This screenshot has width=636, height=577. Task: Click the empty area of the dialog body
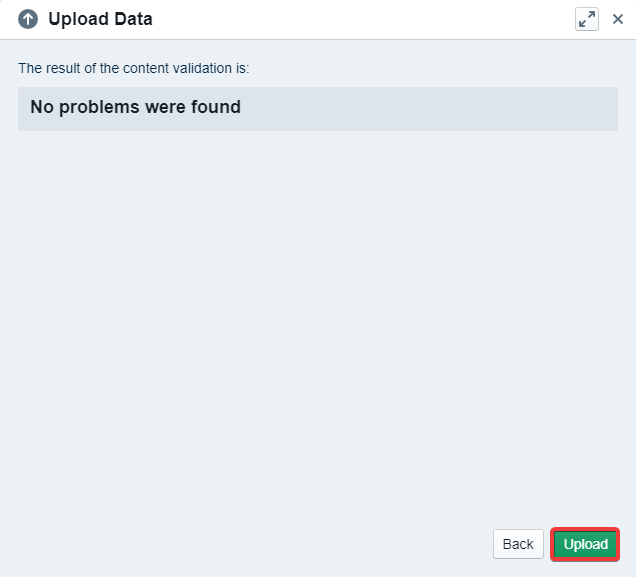tap(318, 320)
